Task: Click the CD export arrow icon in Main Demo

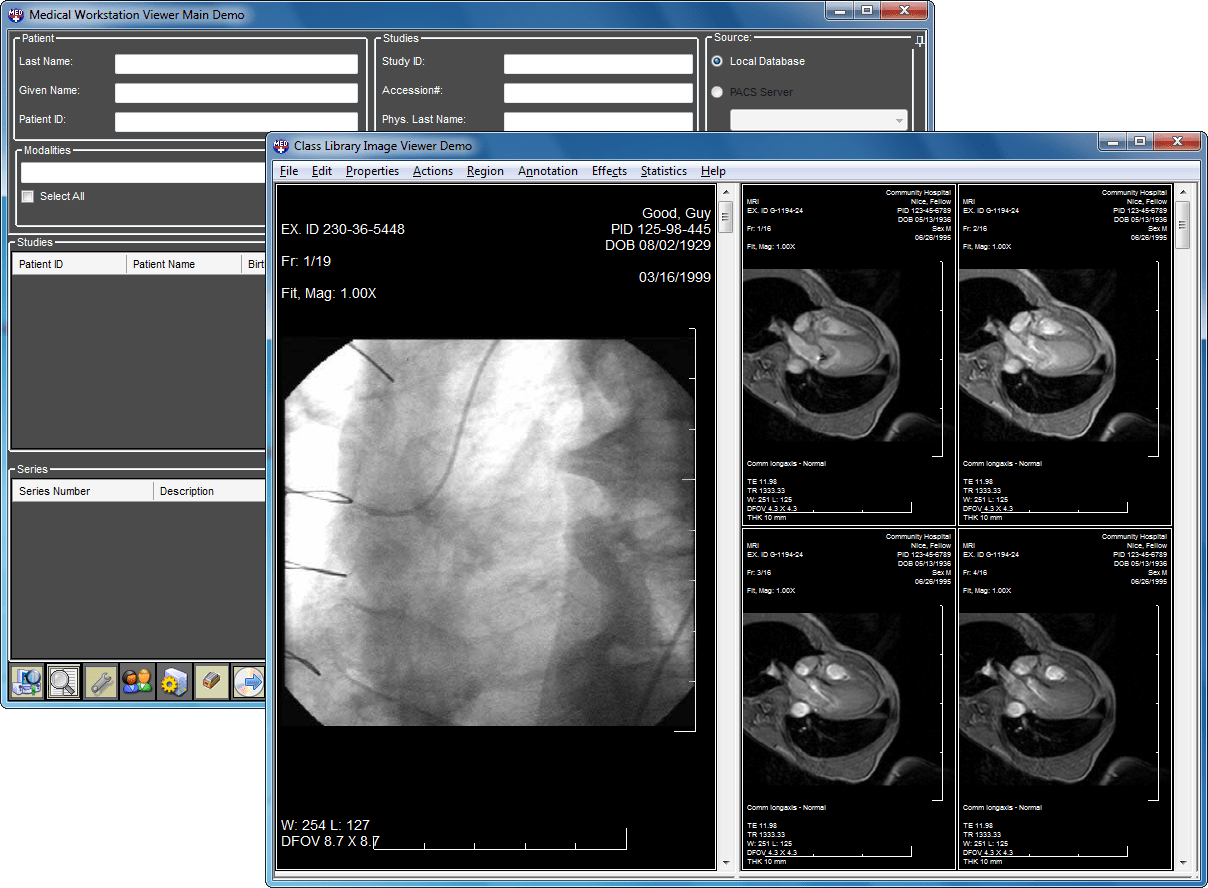Action: tap(248, 682)
